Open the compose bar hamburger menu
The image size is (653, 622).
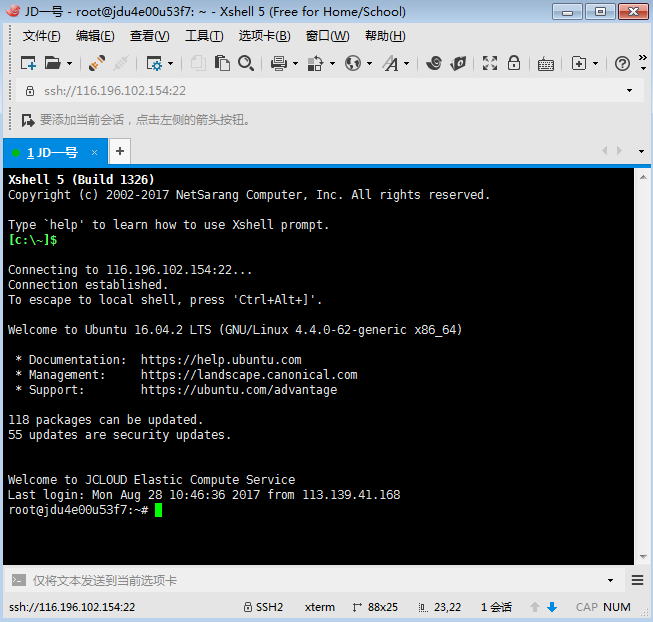[x=637, y=580]
